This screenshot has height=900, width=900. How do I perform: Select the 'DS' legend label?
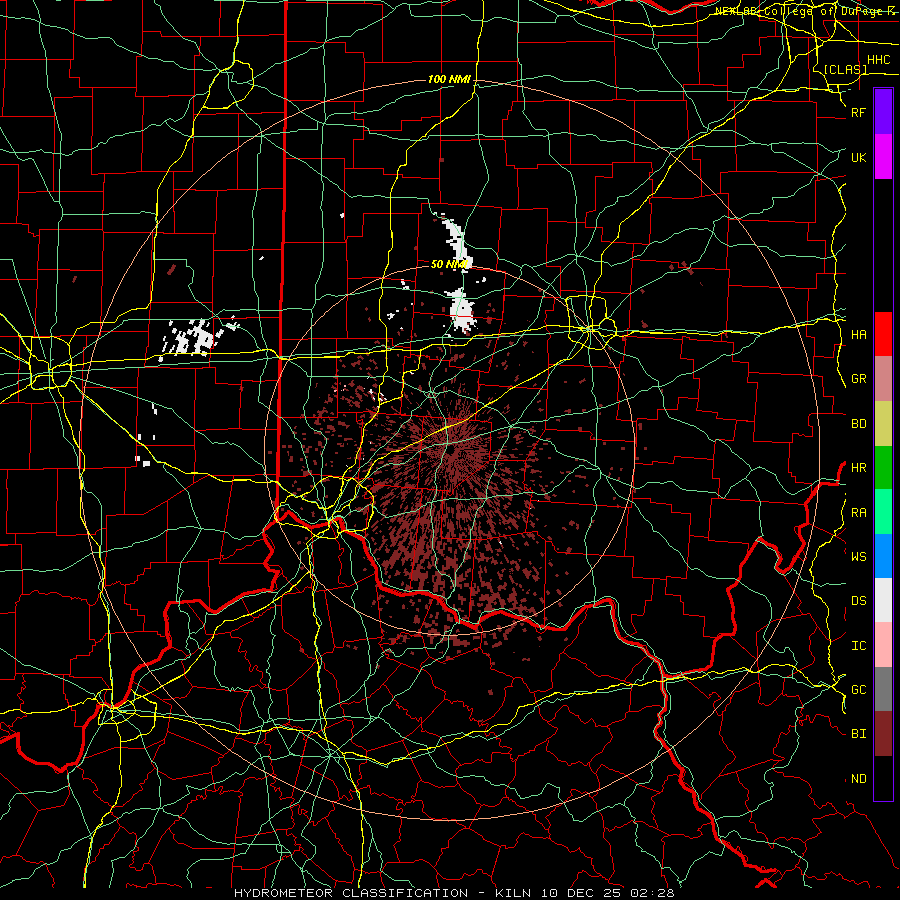pos(859,601)
